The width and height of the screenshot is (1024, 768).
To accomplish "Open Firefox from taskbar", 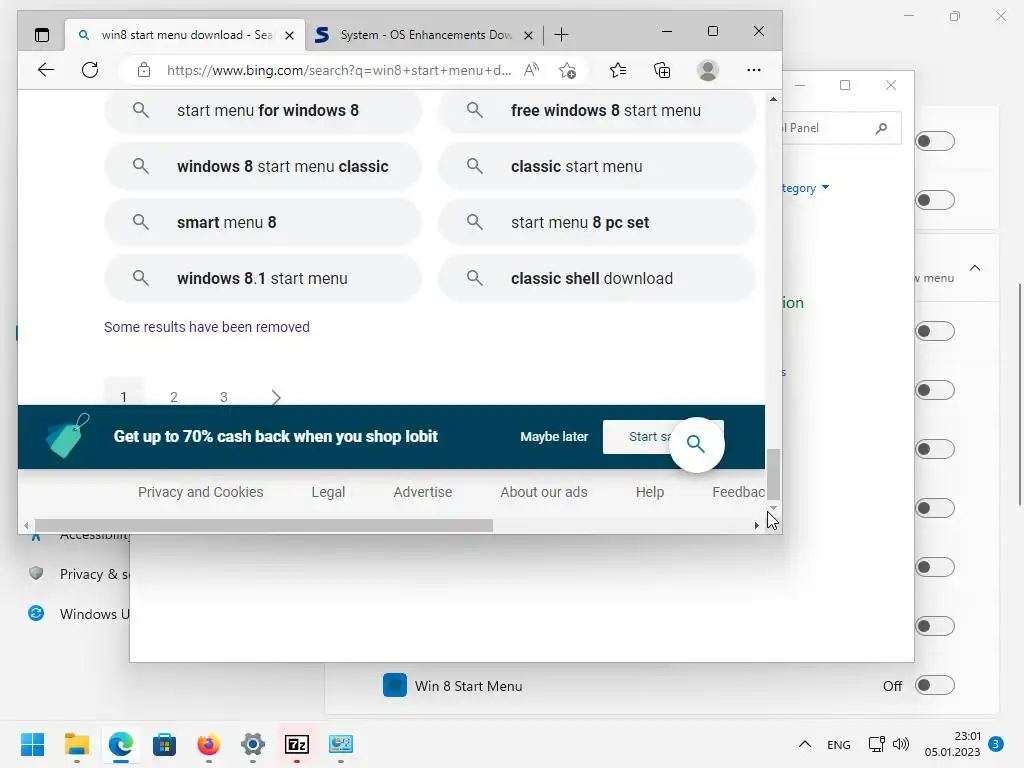I will coord(209,744).
